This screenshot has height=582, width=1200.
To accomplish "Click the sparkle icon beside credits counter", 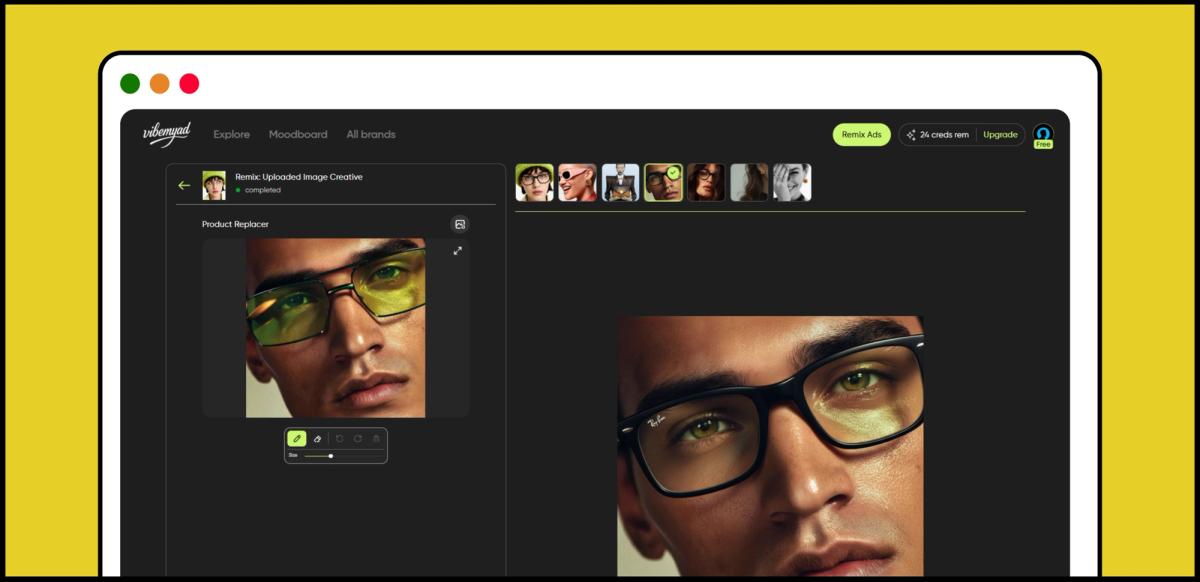I will (x=912, y=134).
